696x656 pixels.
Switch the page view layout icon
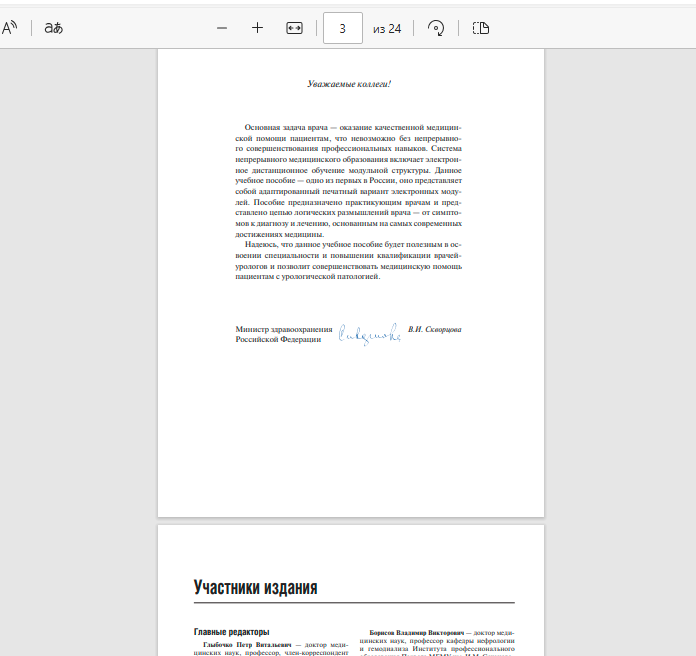pyautogui.click(x=481, y=28)
